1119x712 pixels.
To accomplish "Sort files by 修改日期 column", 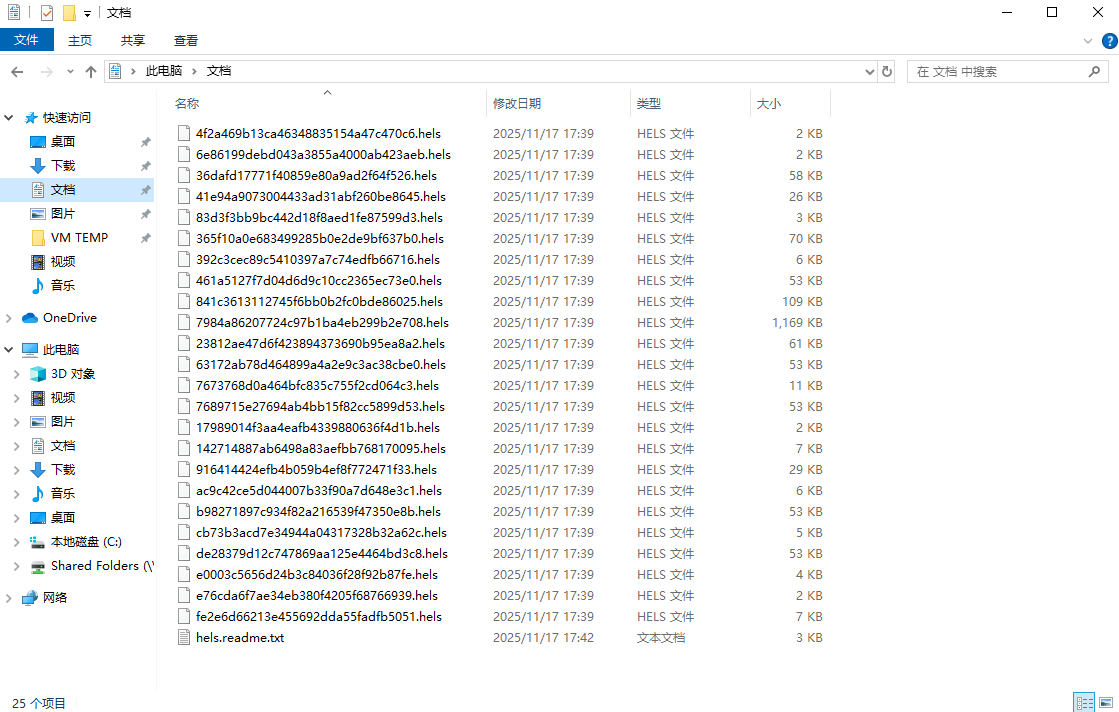I will click(517, 104).
